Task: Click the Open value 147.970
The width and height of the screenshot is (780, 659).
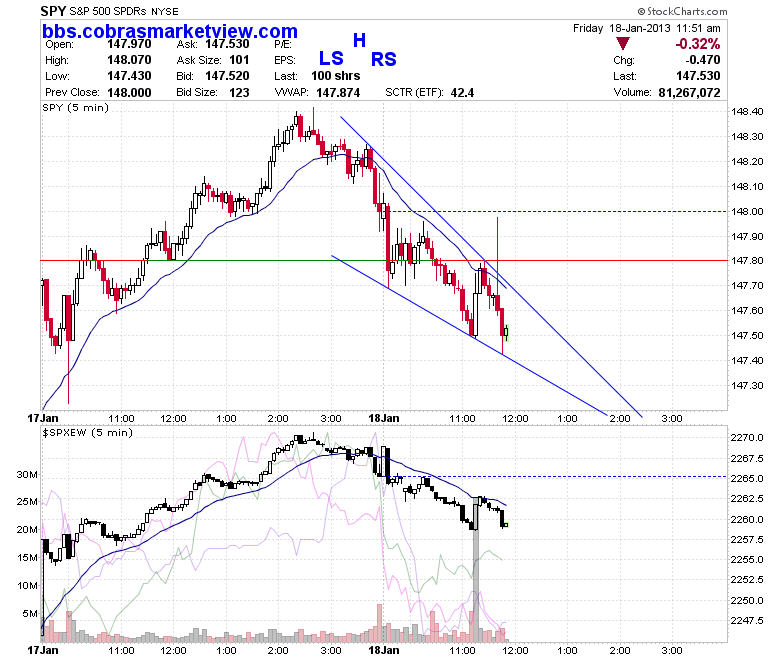Action: [129, 44]
